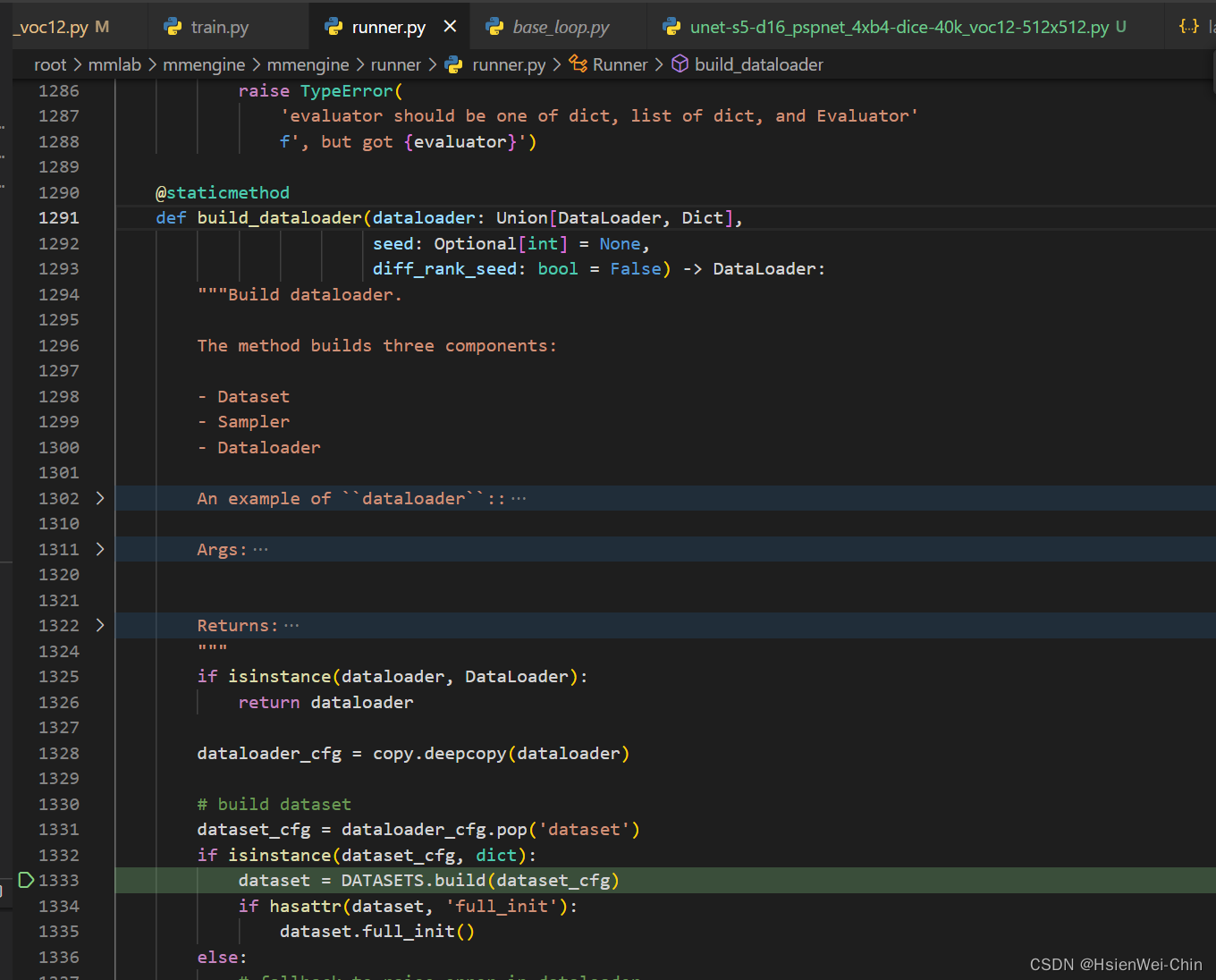Expand folded Returns section at line 1322
Screen dimensions: 1216x980
coord(99,625)
